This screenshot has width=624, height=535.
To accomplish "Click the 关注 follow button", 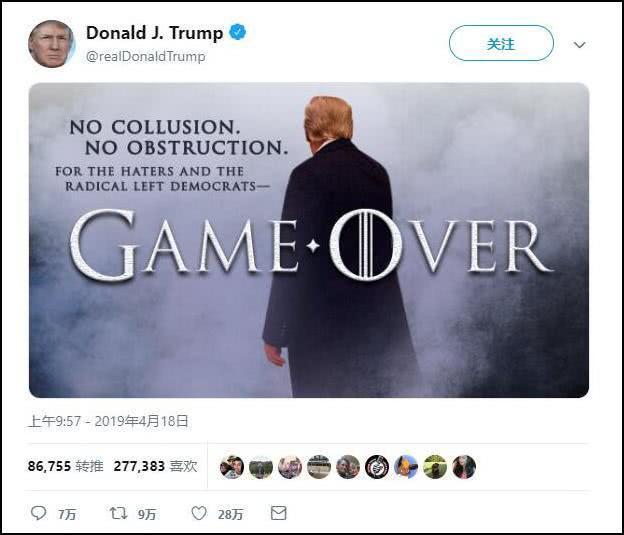I will point(501,43).
